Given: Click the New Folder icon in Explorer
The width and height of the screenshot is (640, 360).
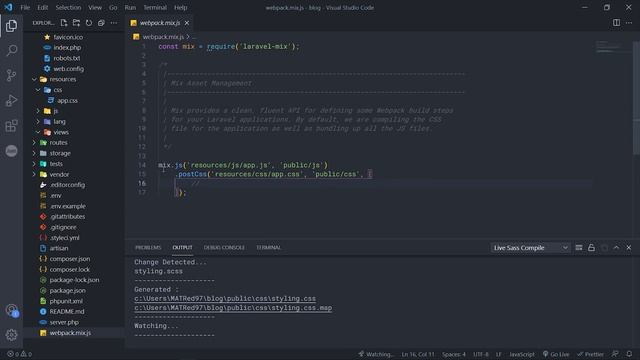Looking at the screenshot, I should coord(76,23).
